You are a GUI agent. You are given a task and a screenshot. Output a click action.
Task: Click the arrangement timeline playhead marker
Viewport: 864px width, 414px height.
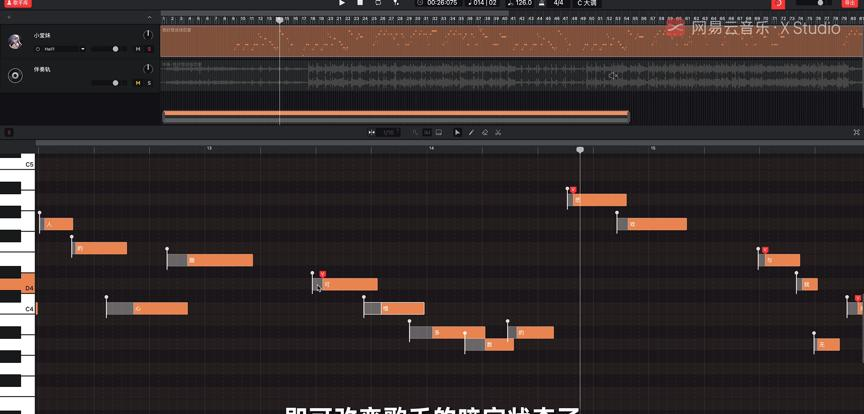point(279,20)
